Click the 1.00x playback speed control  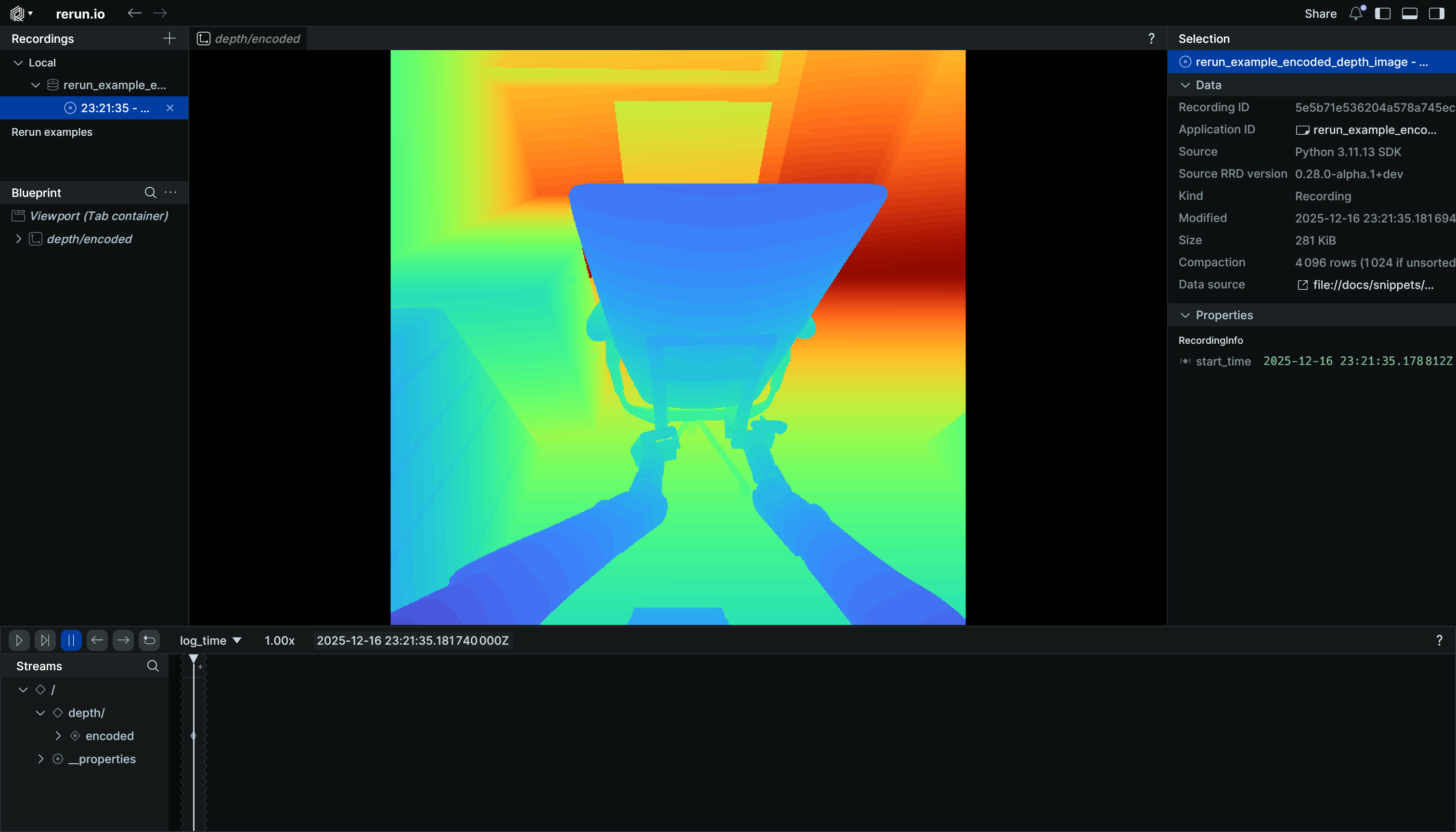pos(279,640)
